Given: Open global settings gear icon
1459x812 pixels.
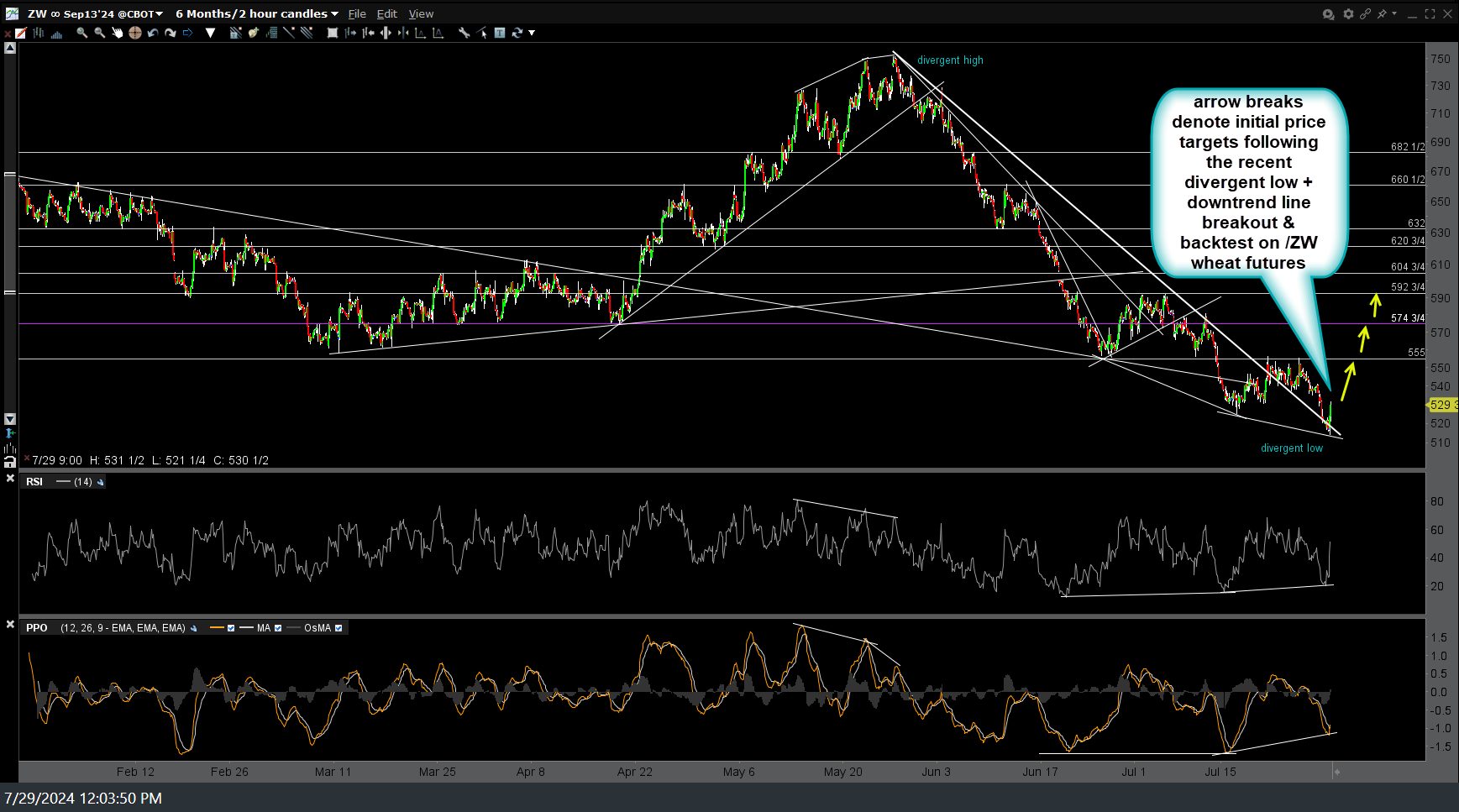Looking at the screenshot, I should coord(1348,13).
